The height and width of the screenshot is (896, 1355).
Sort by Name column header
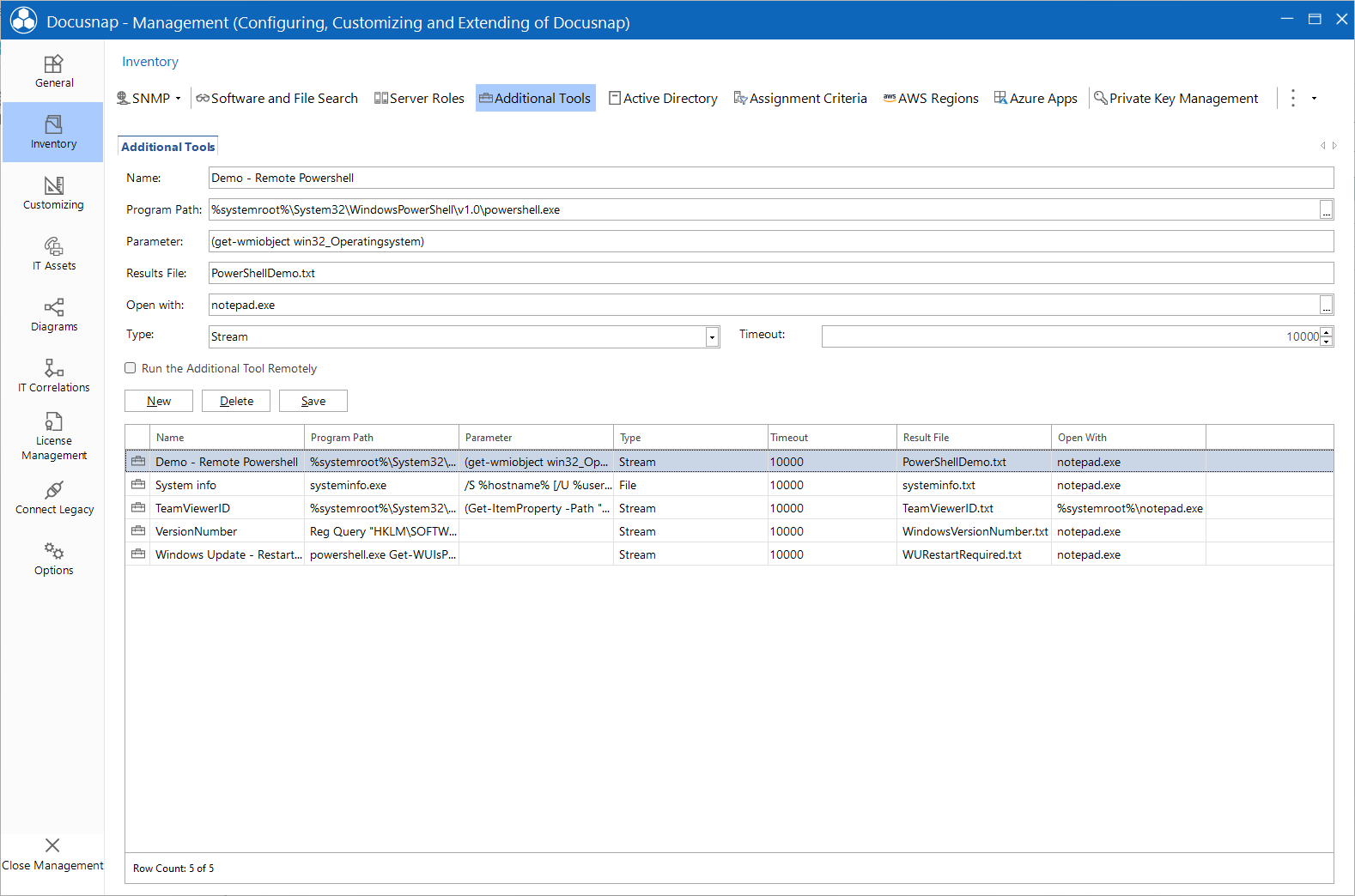click(228, 437)
